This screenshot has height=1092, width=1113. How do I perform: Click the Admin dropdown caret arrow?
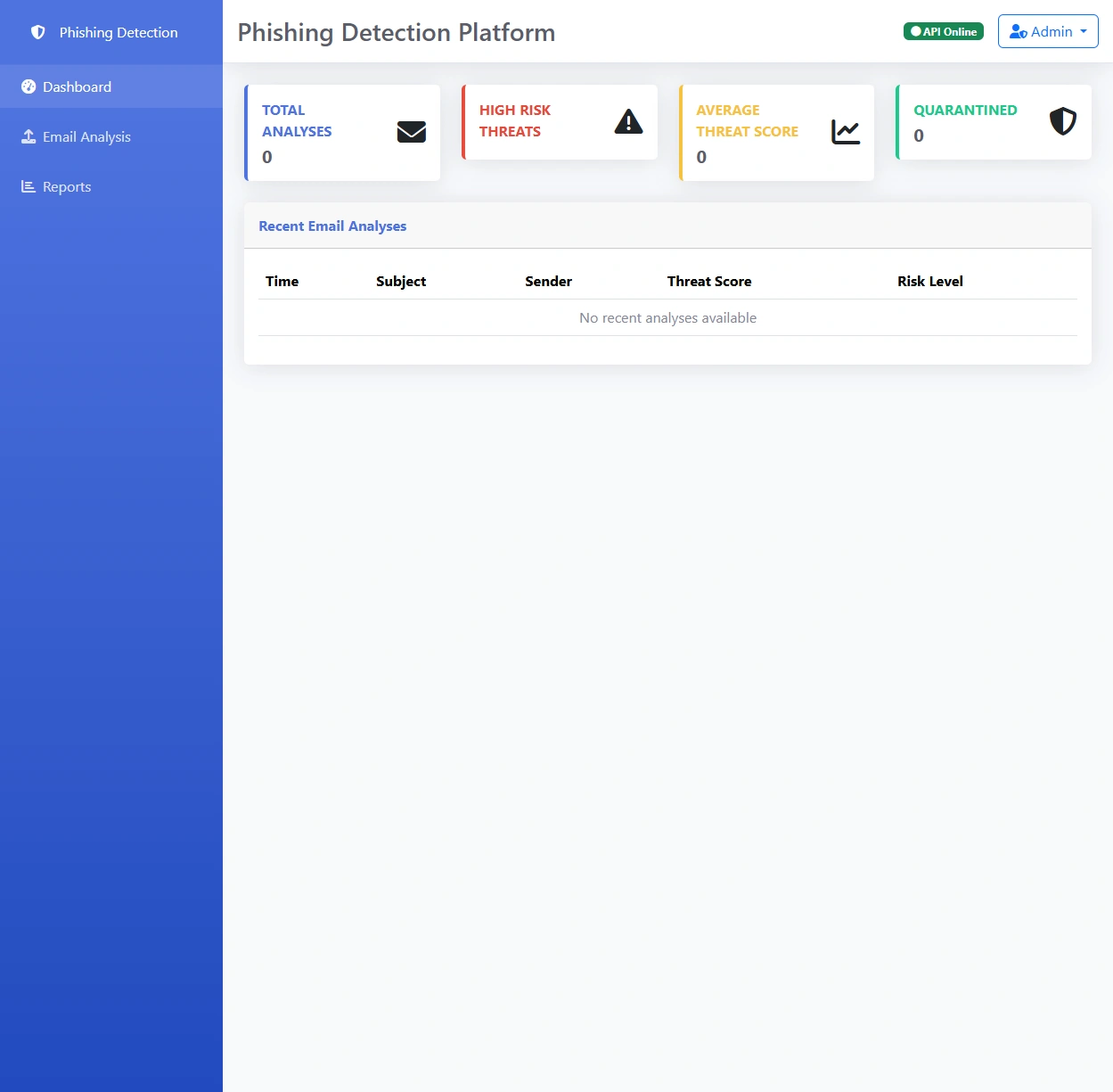coord(1084,31)
